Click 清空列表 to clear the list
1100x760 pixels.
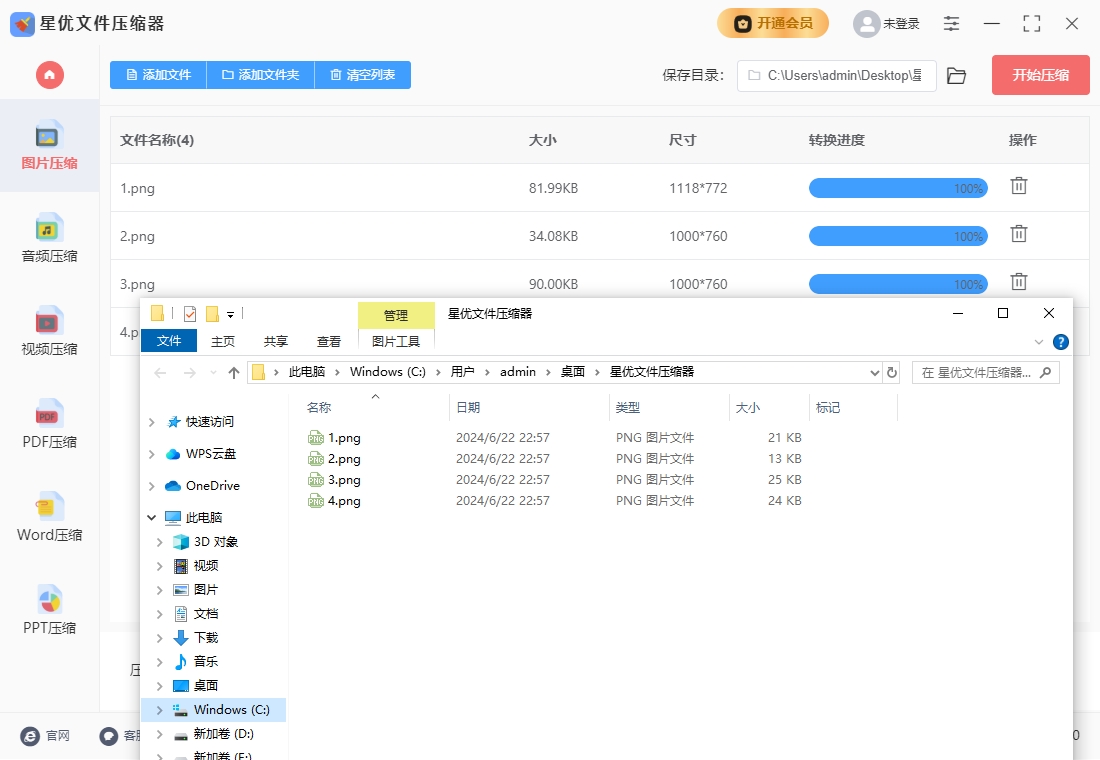363,74
